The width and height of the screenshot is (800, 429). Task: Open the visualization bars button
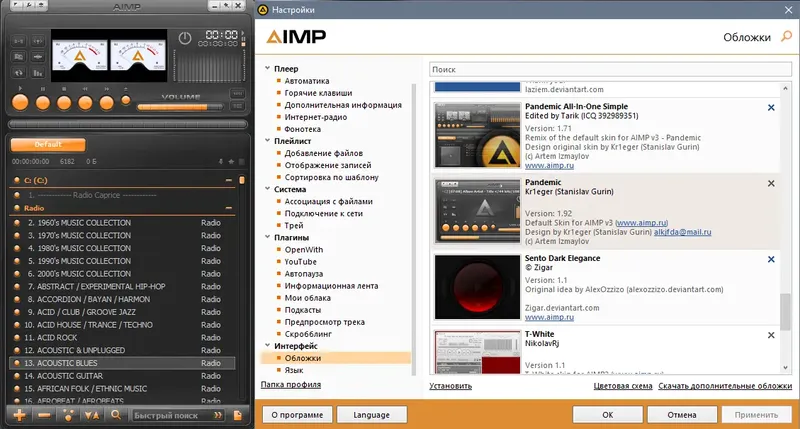pos(38,73)
